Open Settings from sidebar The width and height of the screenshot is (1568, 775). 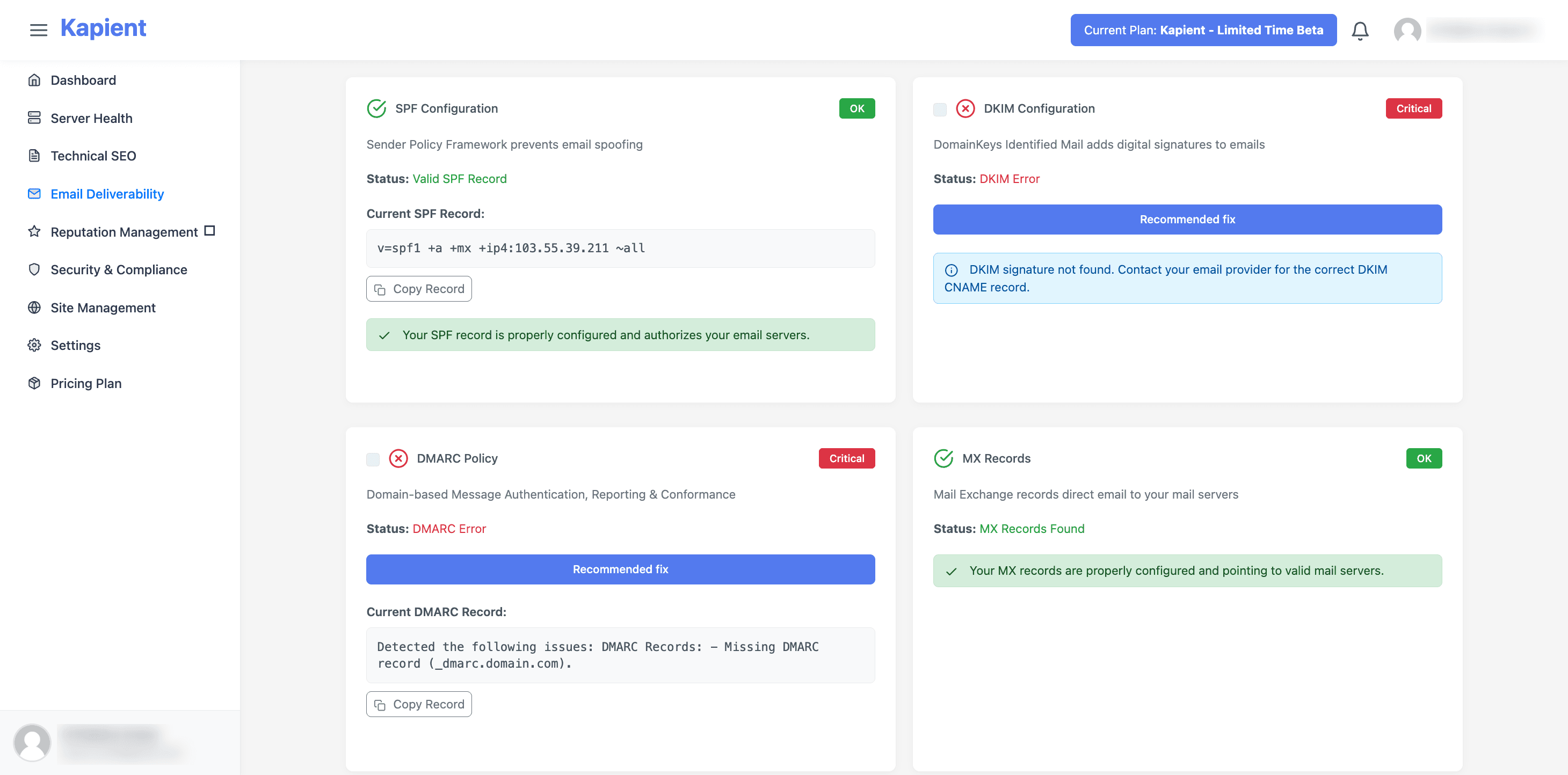point(76,346)
